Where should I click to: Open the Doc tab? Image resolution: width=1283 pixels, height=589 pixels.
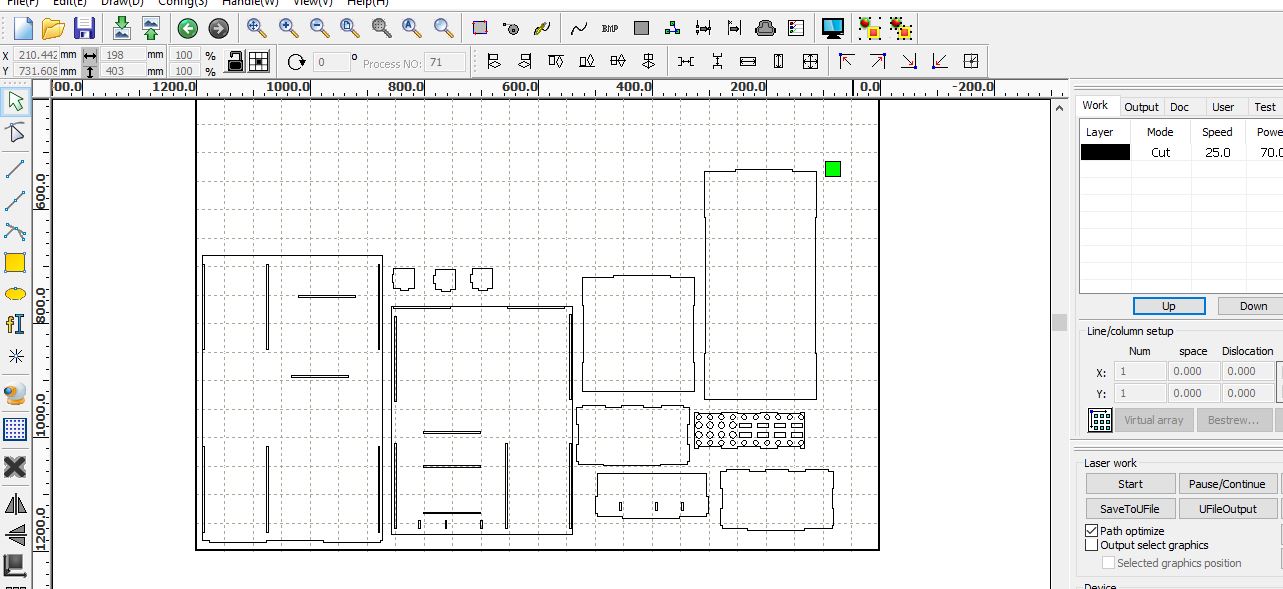[x=1180, y=107]
